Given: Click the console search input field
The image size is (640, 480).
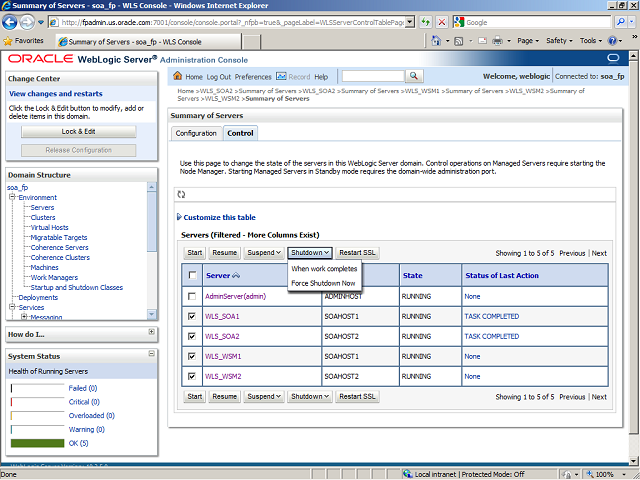Looking at the screenshot, I should [x=372, y=77].
